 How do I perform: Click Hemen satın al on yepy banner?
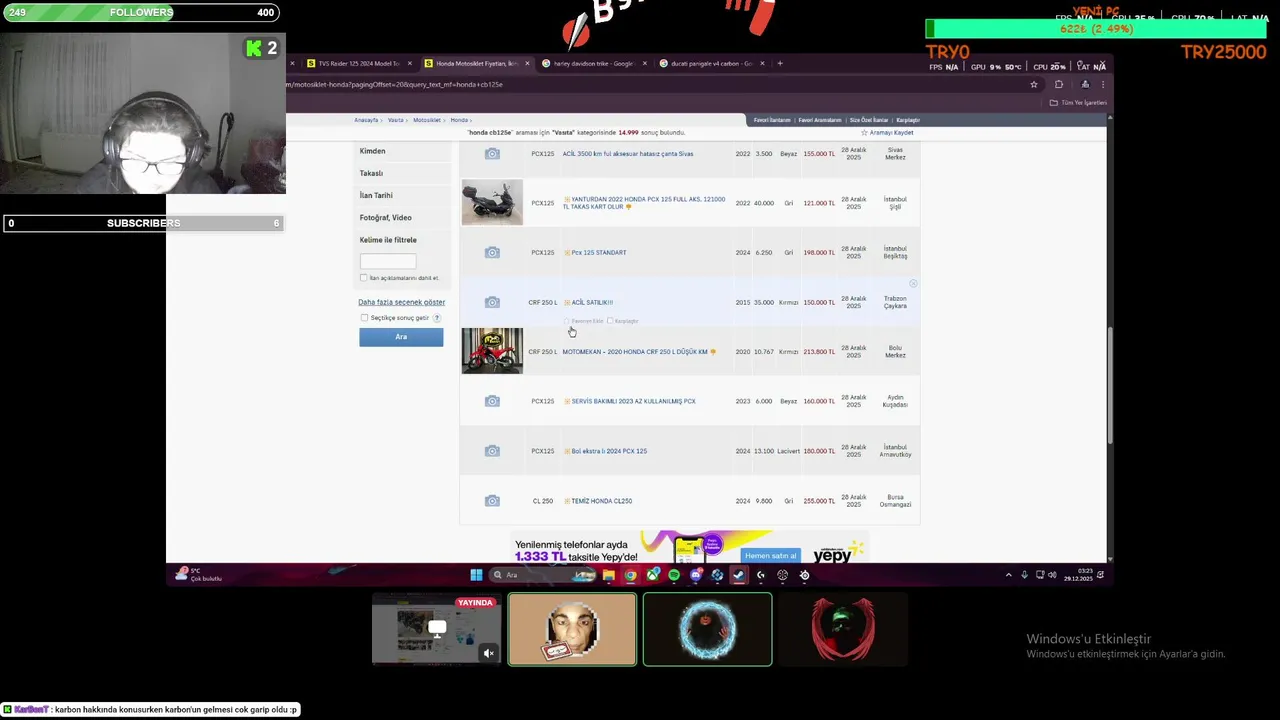click(x=770, y=555)
